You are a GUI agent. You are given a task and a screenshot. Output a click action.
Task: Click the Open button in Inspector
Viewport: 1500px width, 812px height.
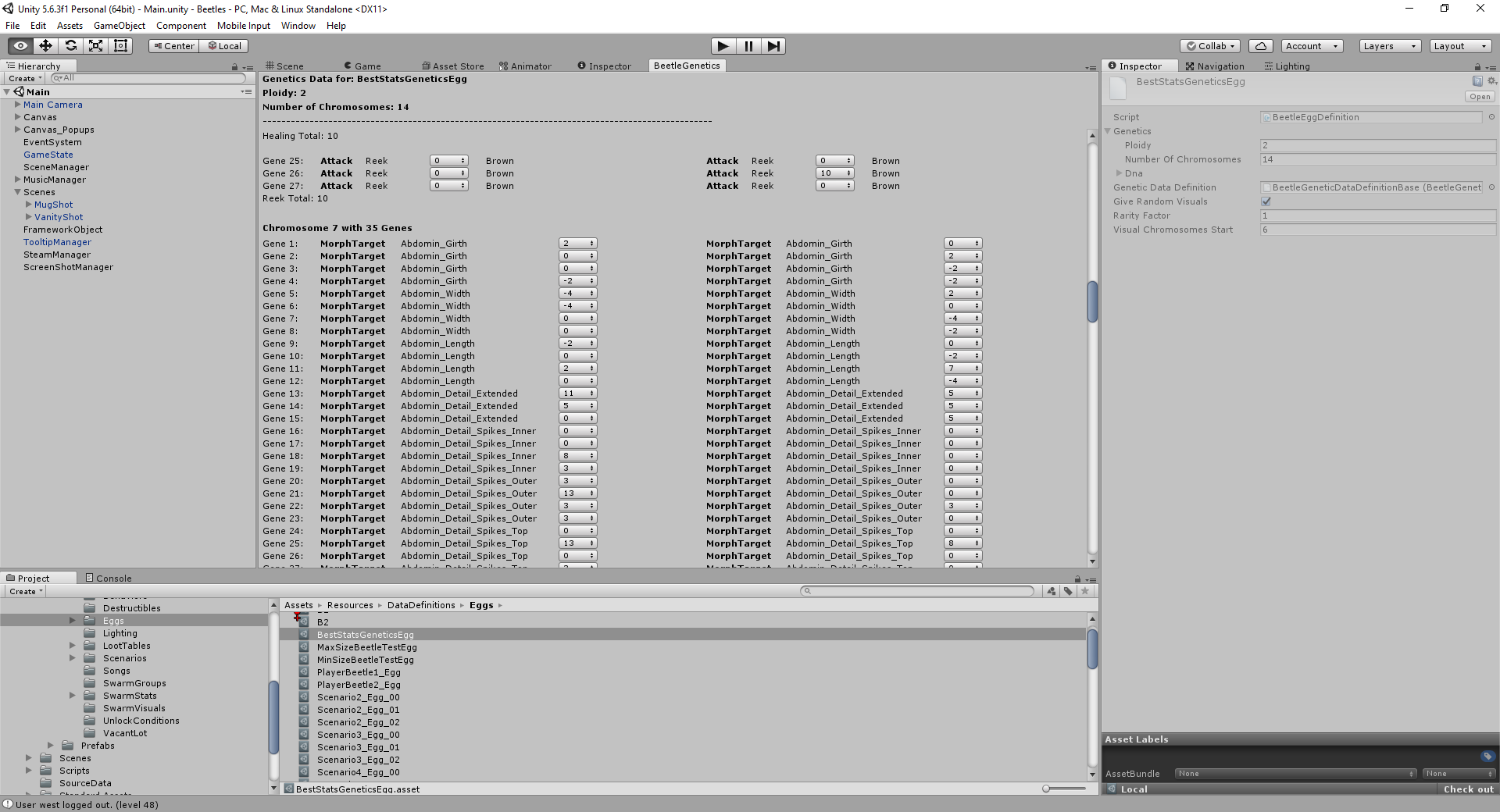1480,97
